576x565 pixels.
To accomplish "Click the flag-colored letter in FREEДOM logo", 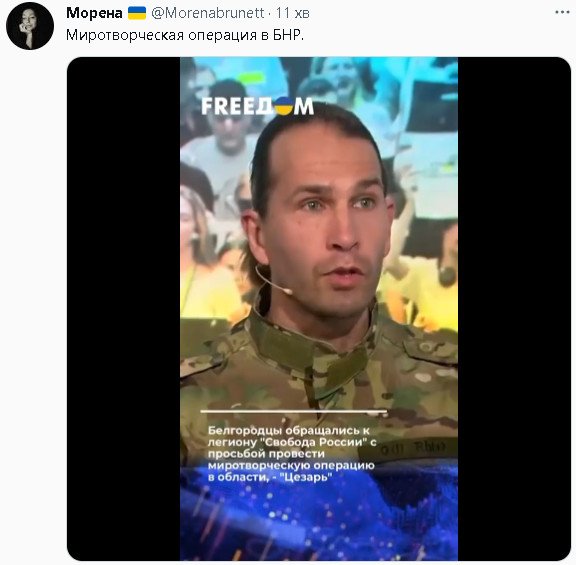I will pos(283,106).
